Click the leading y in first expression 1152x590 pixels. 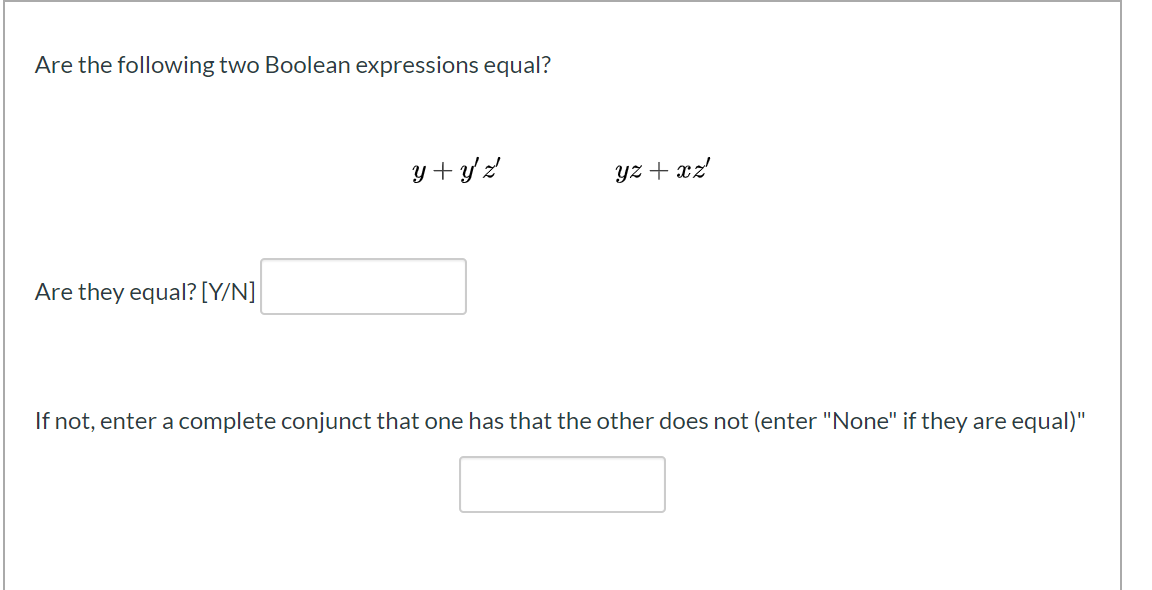[x=420, y=175]
